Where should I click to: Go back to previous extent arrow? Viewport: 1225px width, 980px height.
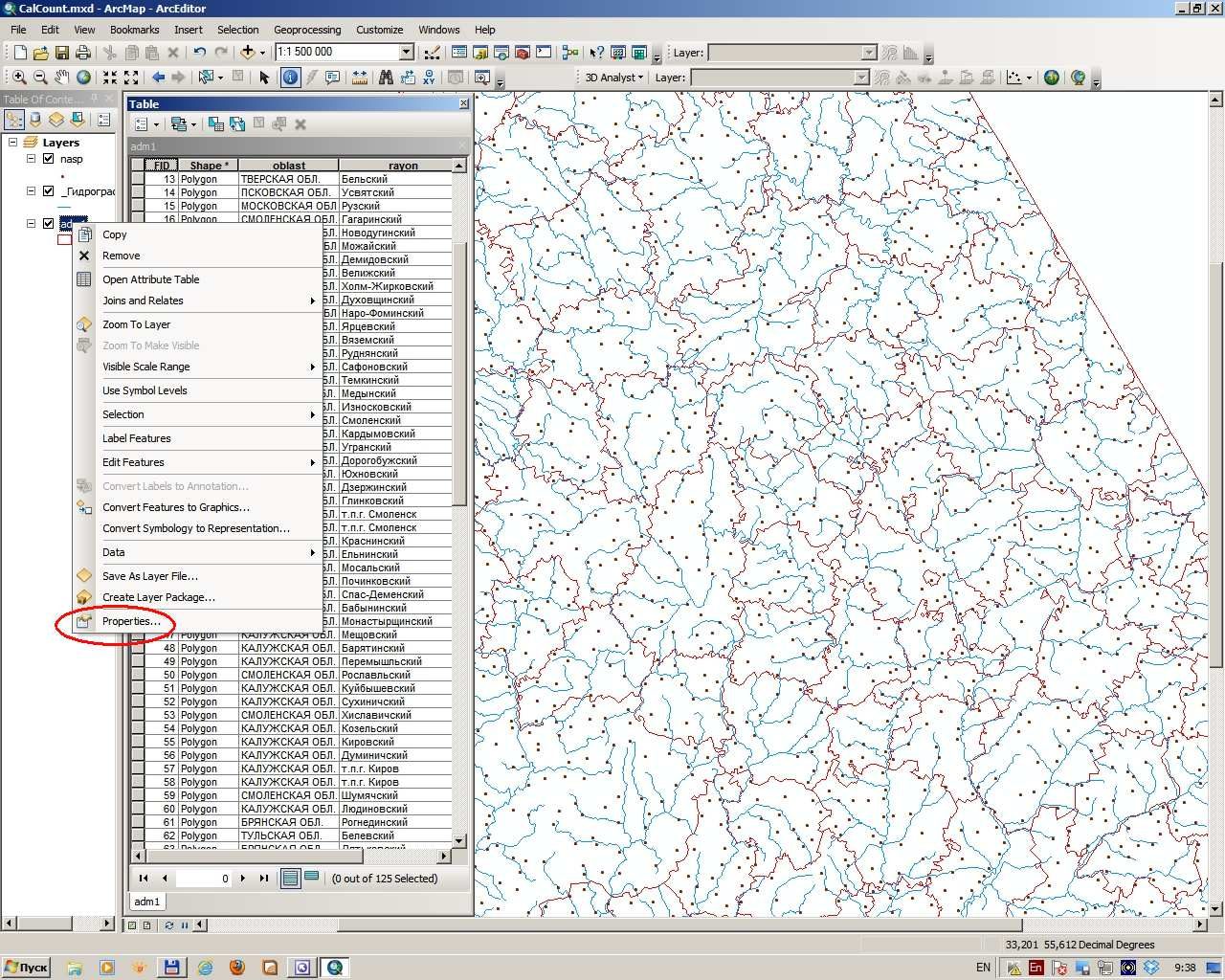click(158, 78)
